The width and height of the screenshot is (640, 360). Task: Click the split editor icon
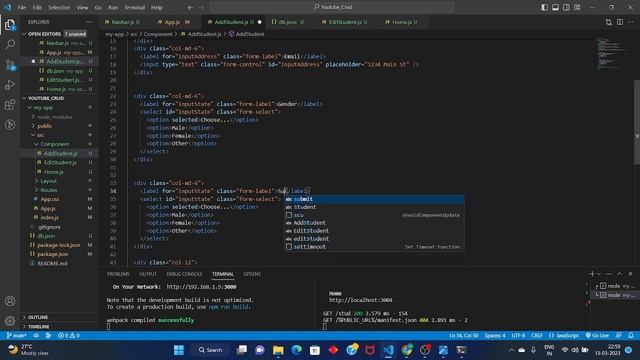pyautogui.click(x=620, y=22)
